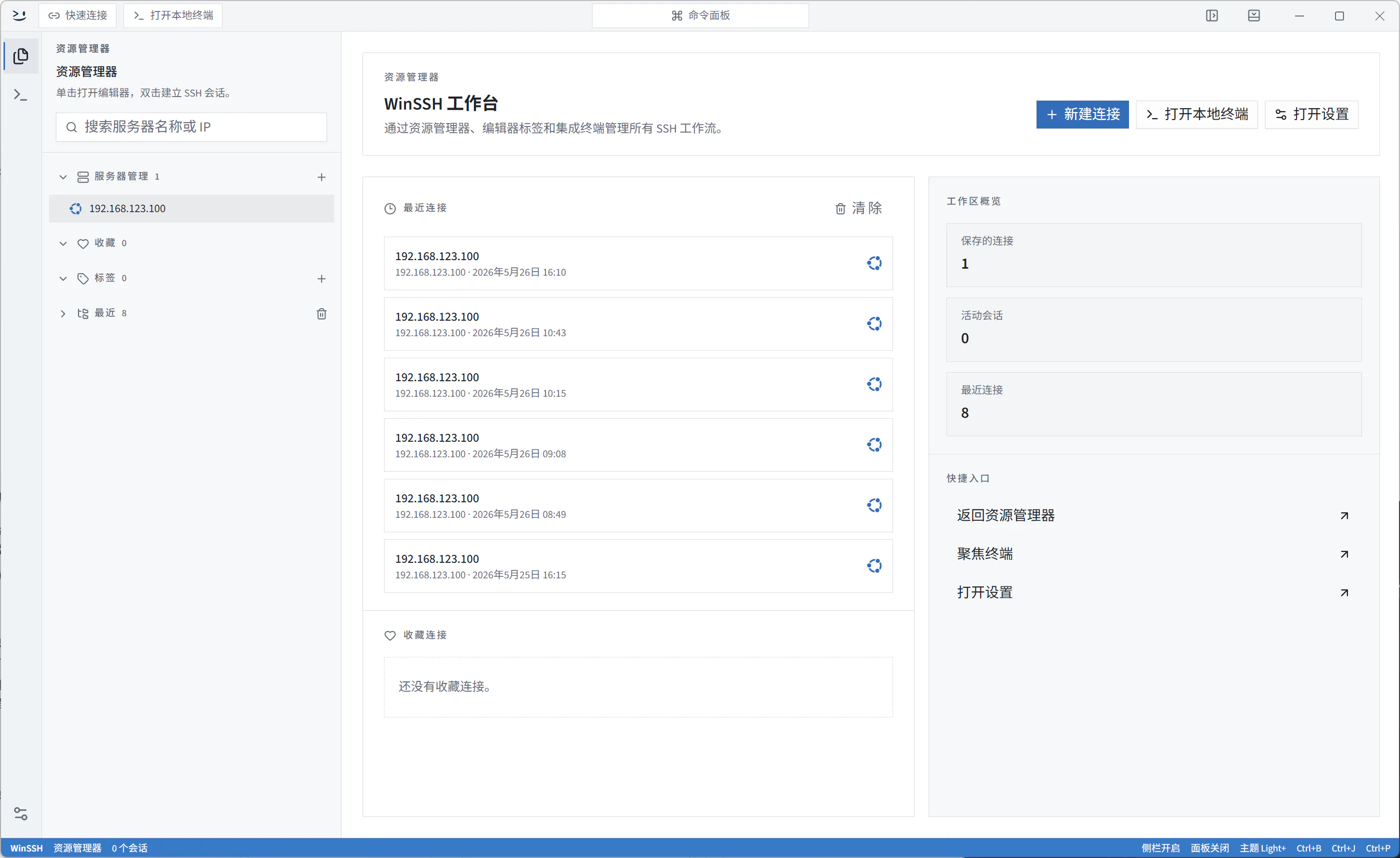
Task: Click 资源管理器 in the status bar
Action: 77,848
